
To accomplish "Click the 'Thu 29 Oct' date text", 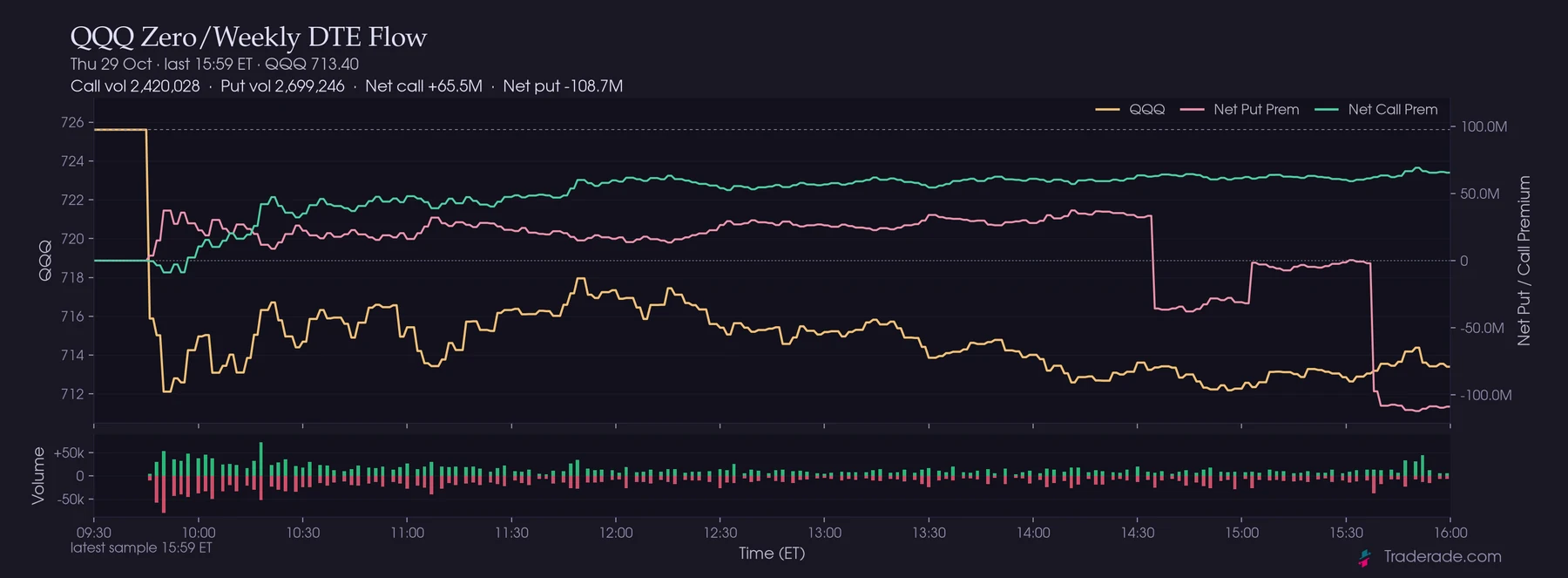I will click(x=111, y=64).
